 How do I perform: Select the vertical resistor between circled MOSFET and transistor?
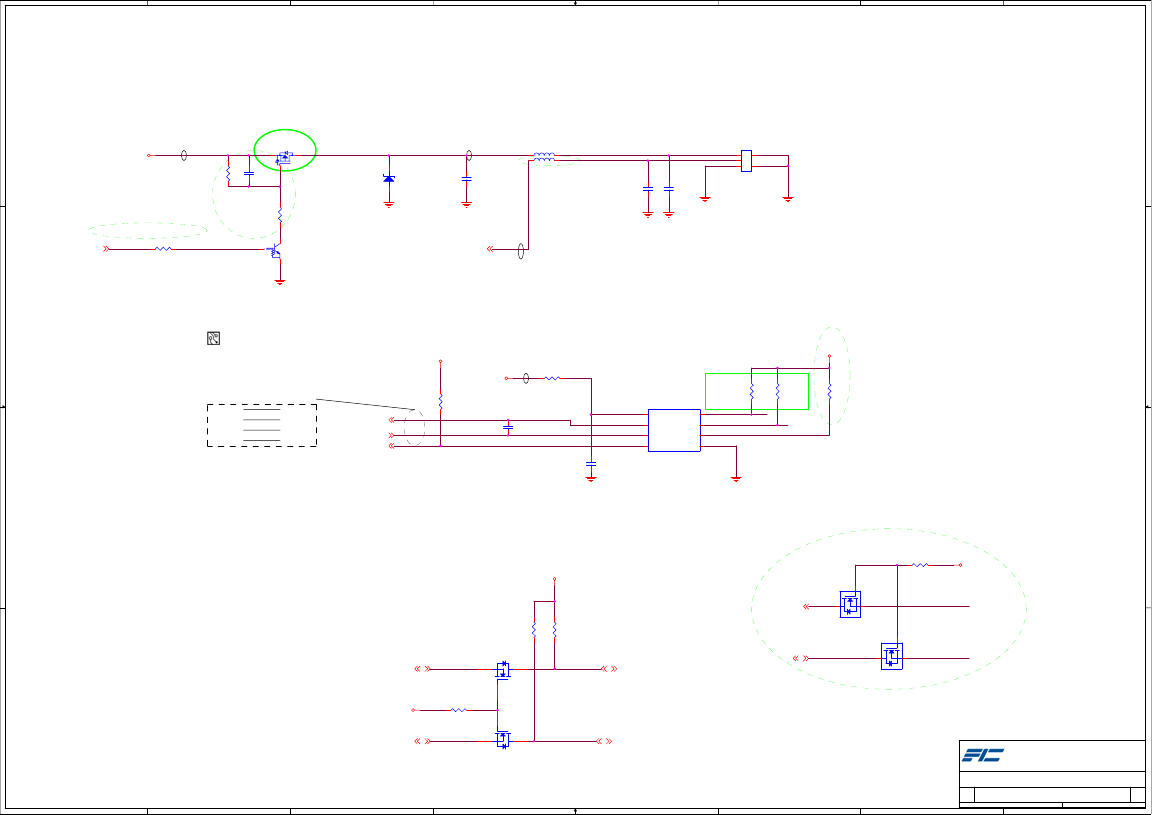pyautogui.click(x=280, y=215)
